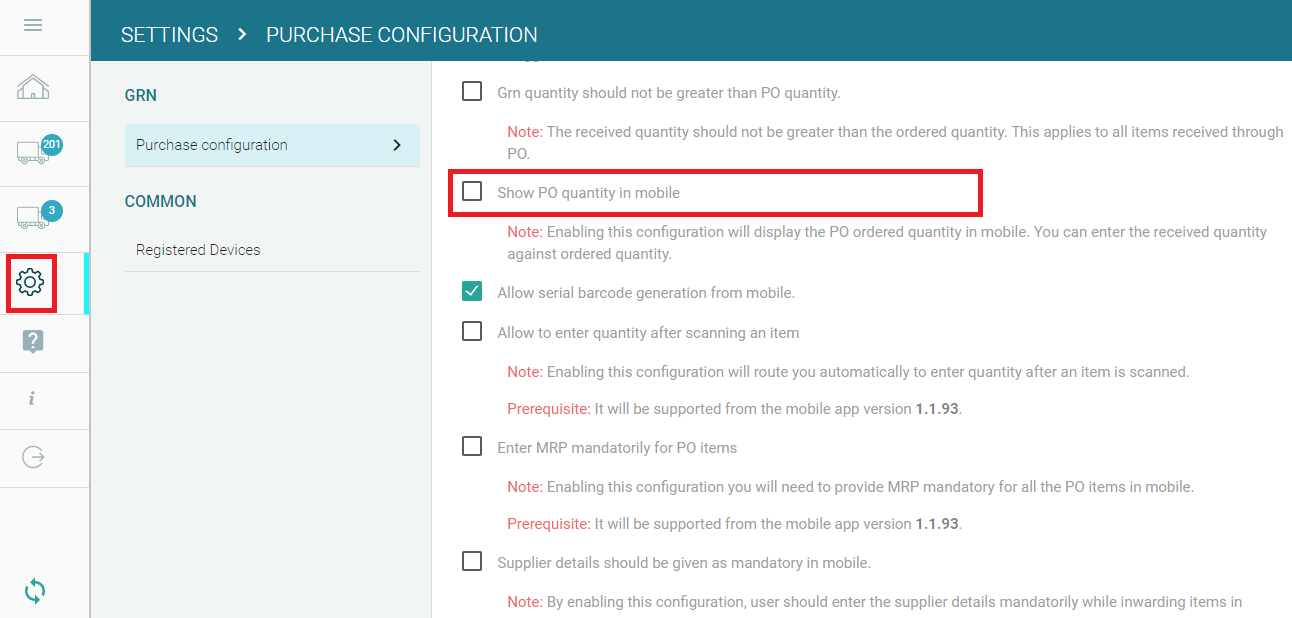The image size is (1292, 618).
Task: Open the info icon in sidebar
Action: click(x=32, y=399)
